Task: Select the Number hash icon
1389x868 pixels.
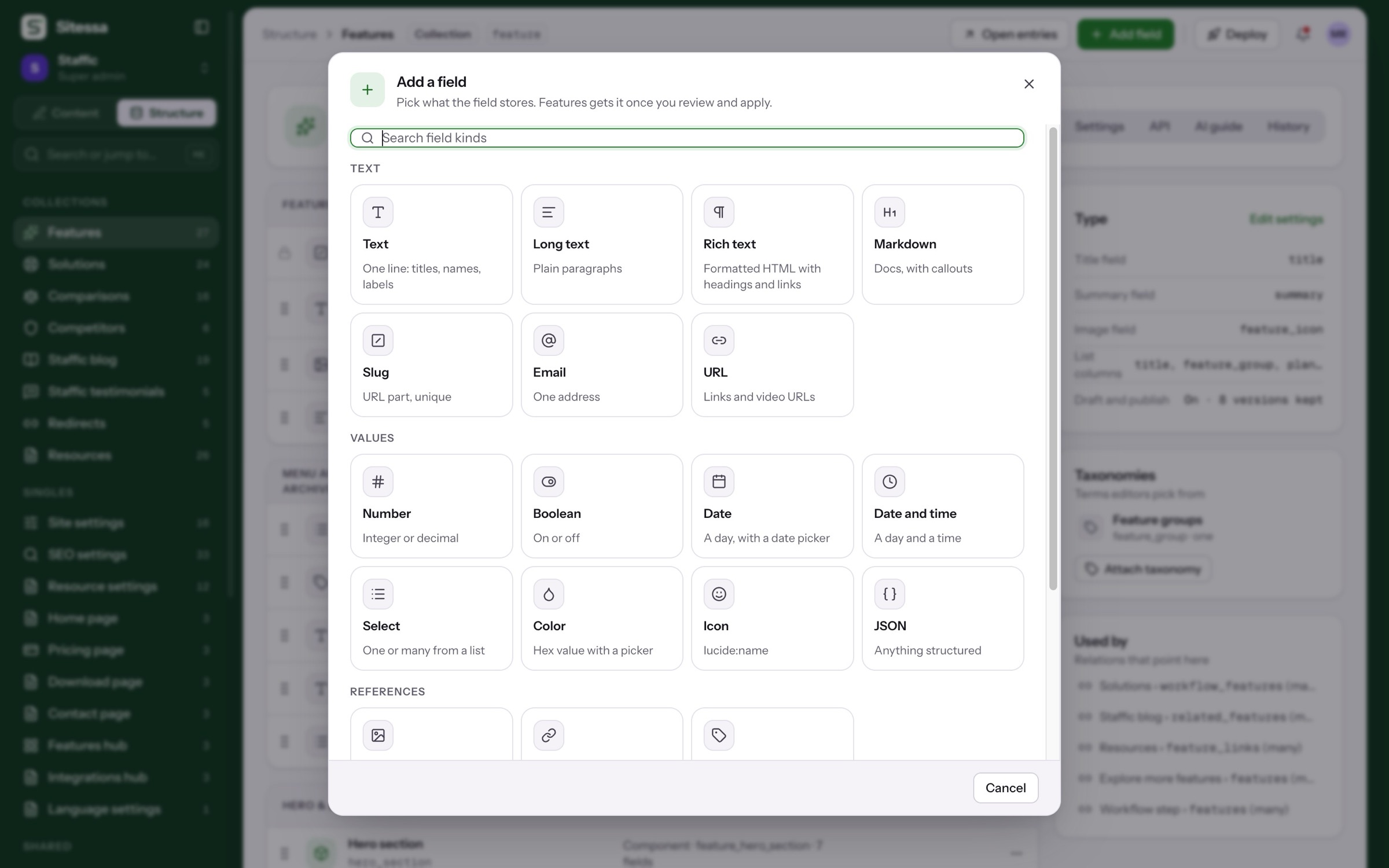Action: (x=378, y=481)
